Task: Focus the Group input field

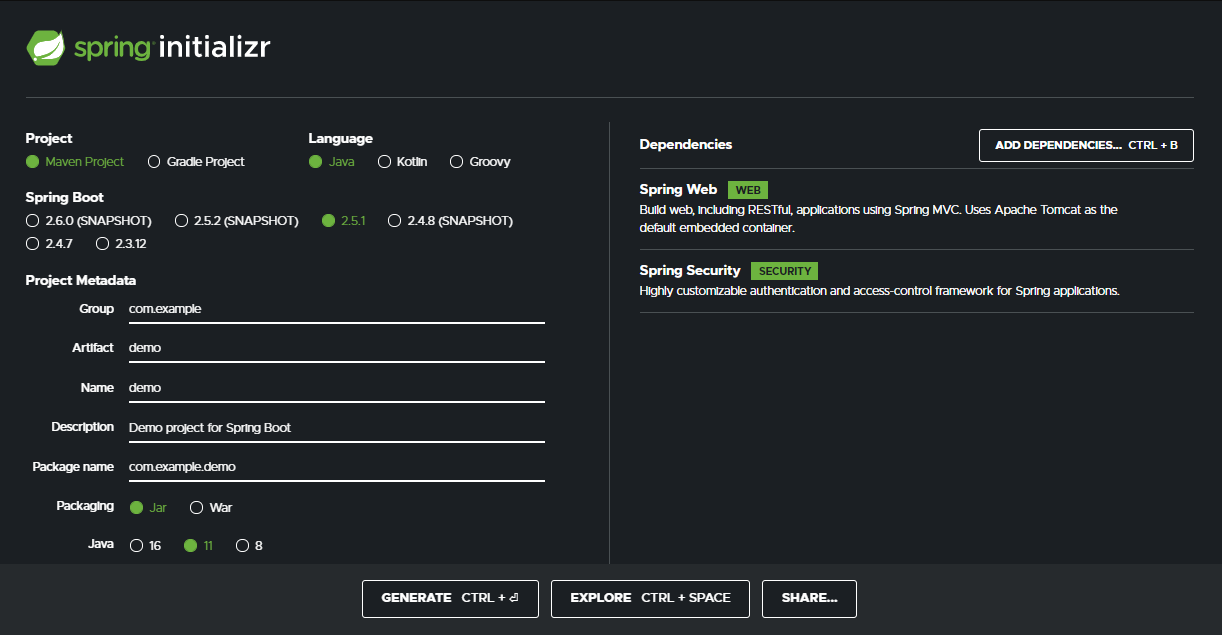Action: click(x=336, y=309)
